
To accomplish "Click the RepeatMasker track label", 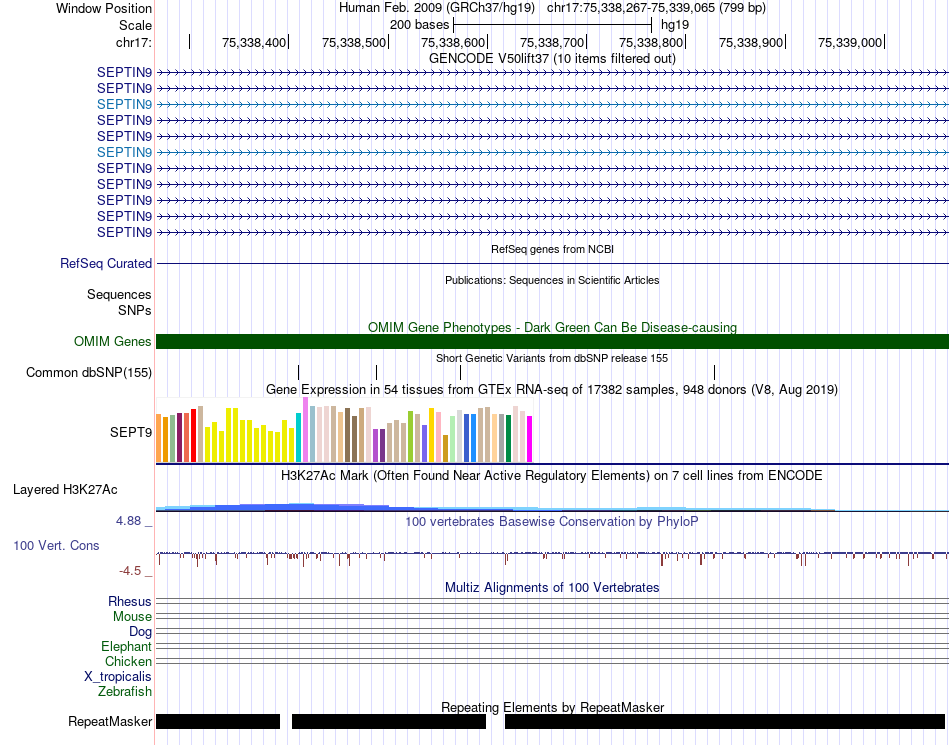I will (x=110, y=721).
